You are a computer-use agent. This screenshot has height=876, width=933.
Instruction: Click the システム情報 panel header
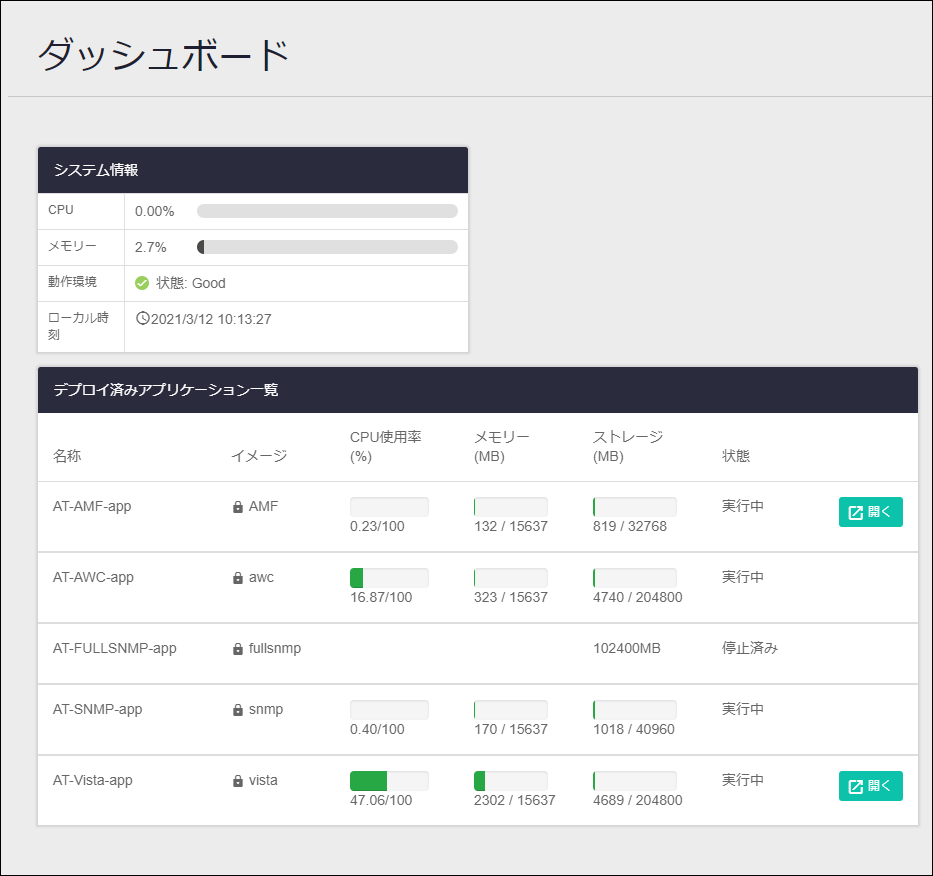click(x=253, y=170)
